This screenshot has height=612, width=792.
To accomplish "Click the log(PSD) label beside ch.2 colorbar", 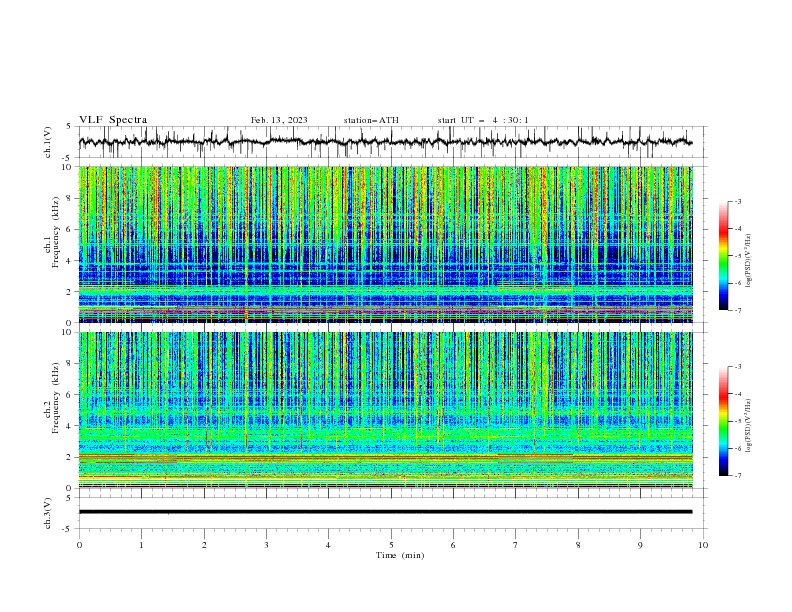I will click(x=749, y=425).
